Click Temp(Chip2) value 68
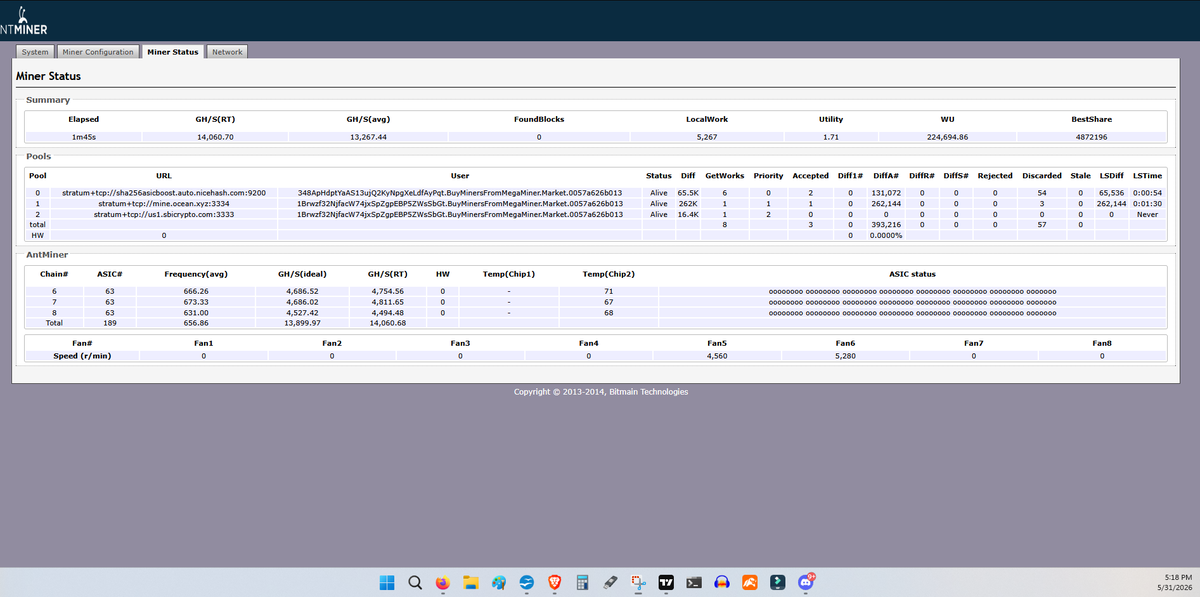1200x597 pixels. coord(608,312)
